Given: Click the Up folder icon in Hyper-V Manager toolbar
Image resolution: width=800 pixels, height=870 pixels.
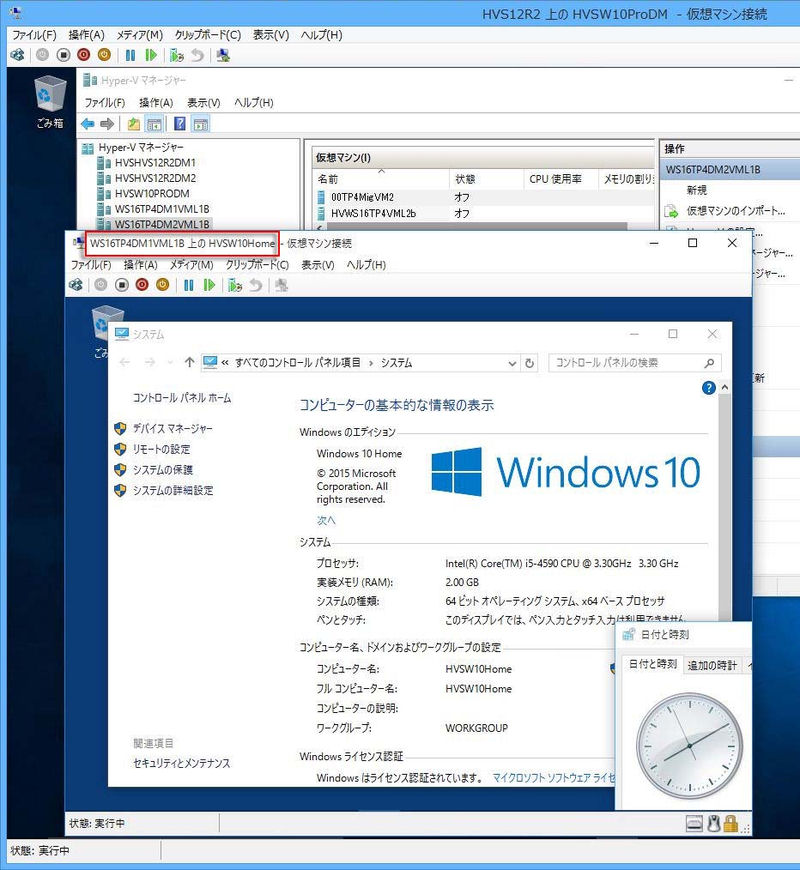Looking at the screenshot, I should click(x=133, y=124).
